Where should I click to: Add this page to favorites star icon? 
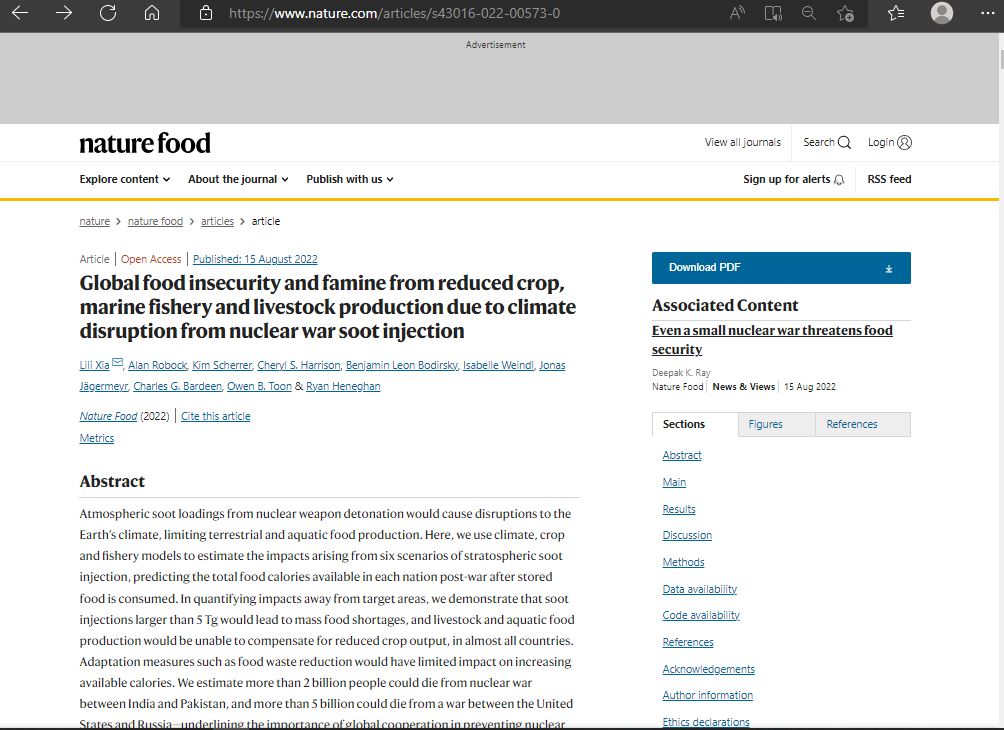[x=845, y=13]
